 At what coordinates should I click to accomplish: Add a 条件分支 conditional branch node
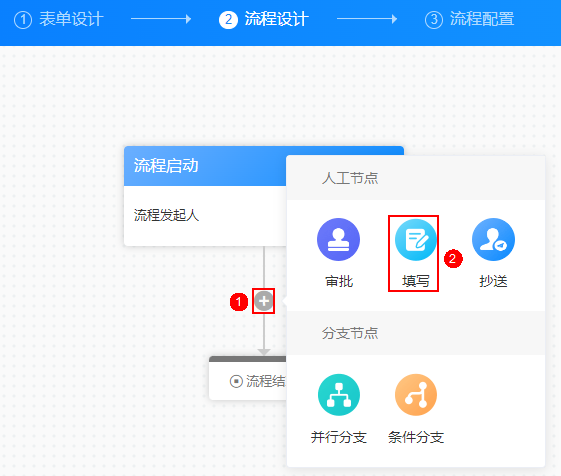click(416, 395)
